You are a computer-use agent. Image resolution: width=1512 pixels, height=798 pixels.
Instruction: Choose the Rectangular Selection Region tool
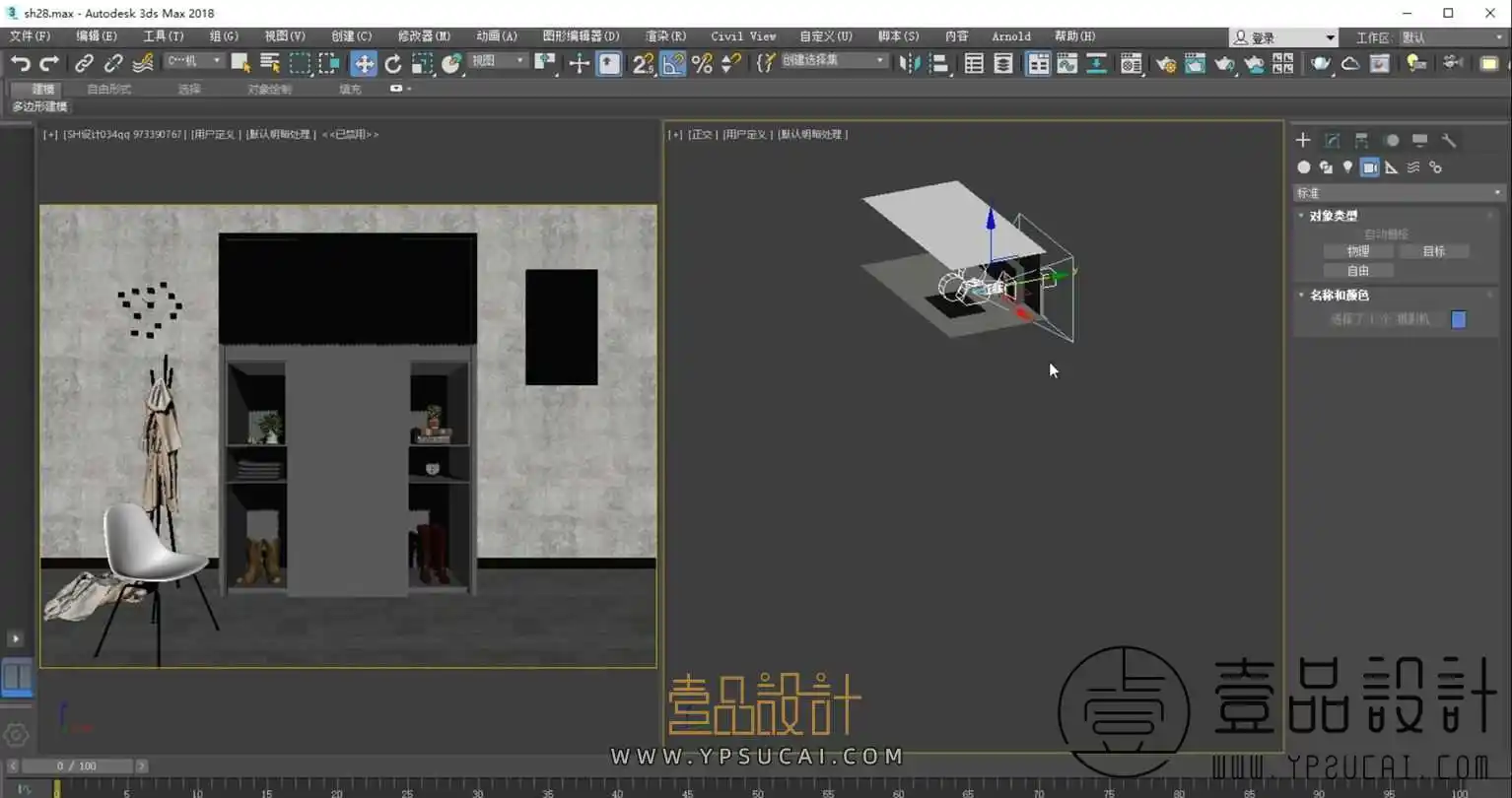click(300, 63)
